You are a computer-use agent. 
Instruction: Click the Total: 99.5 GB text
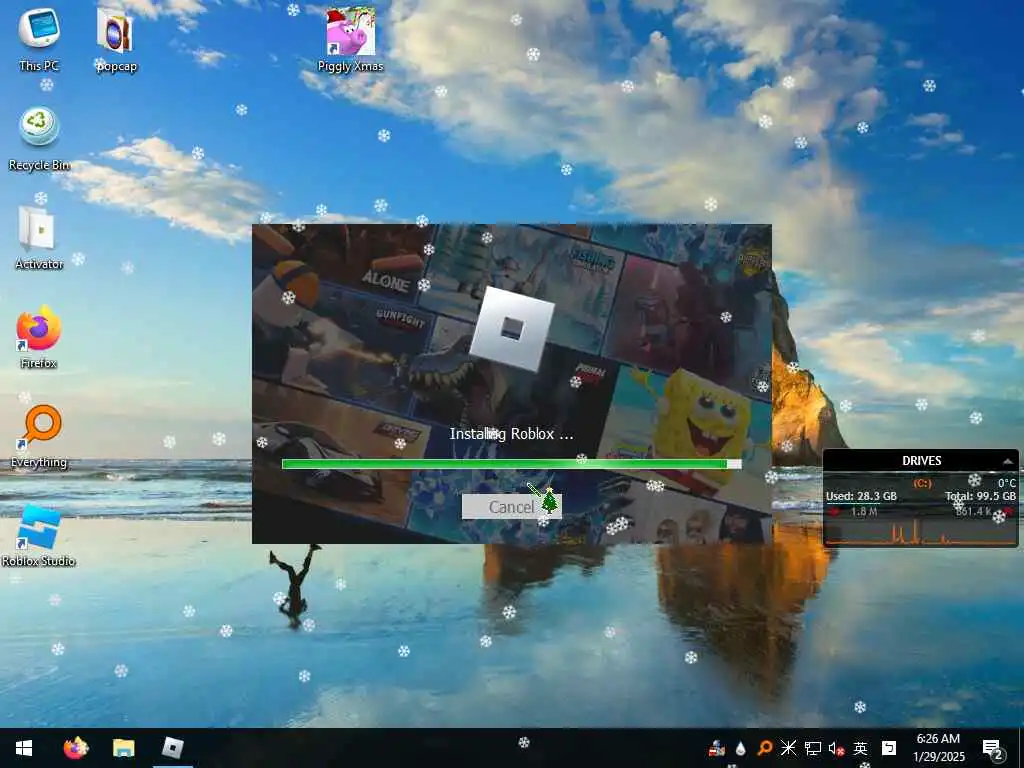(x=980, y=496)
